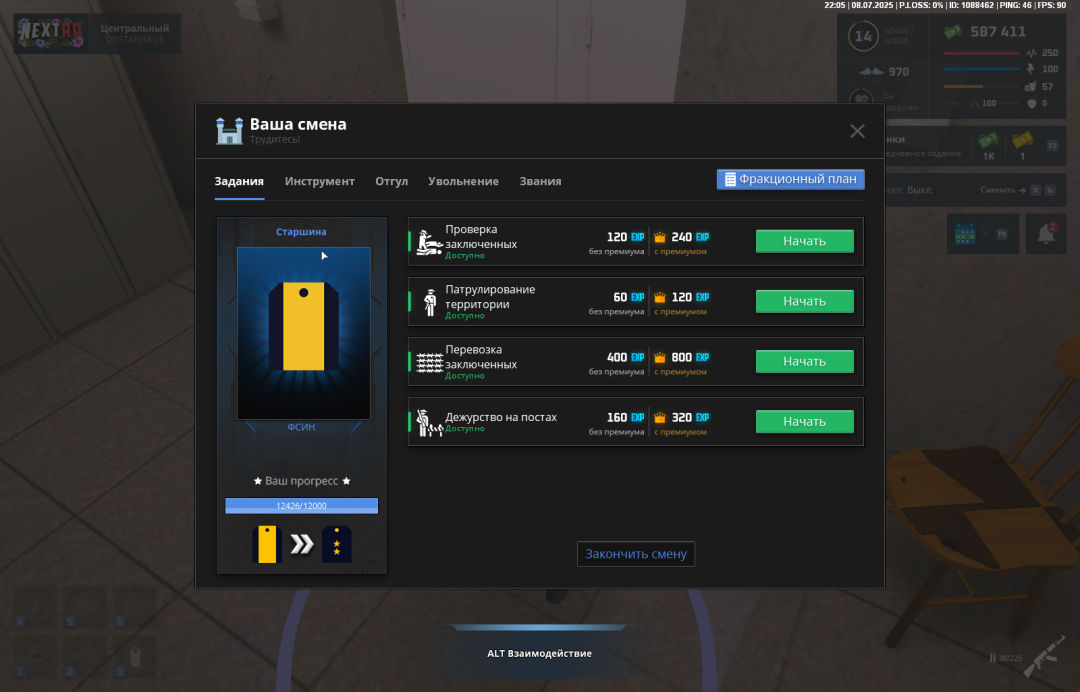Image resolution: width=1080 pixels, height=692 pixels.
Task: Click the Ваша смена dialog title
Action: [x=298, y=124]
